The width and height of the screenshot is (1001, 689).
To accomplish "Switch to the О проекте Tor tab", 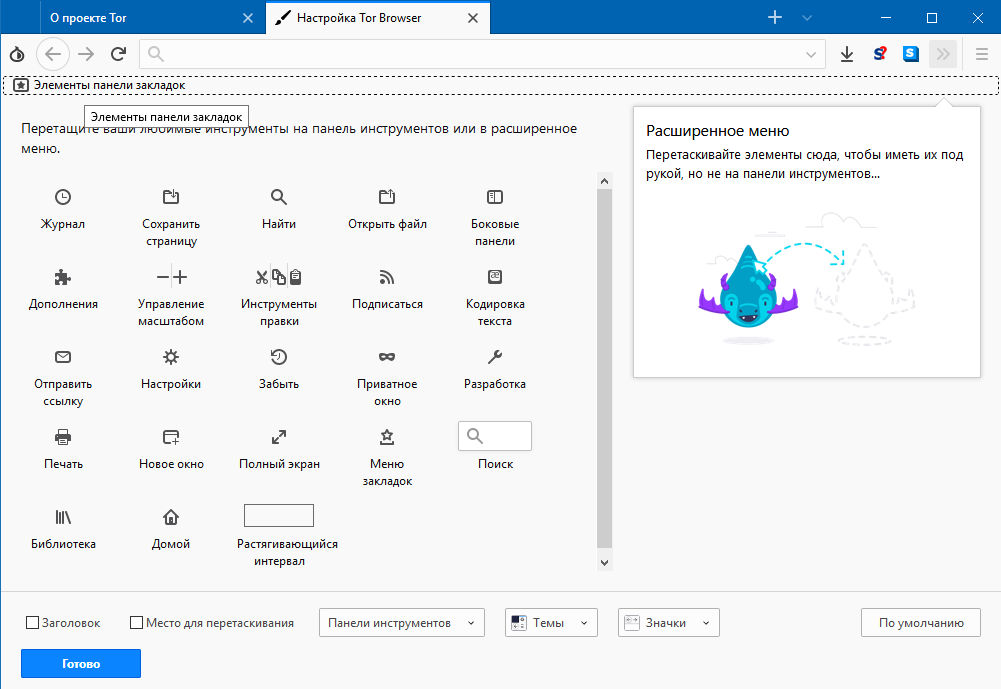I will 142,18.
